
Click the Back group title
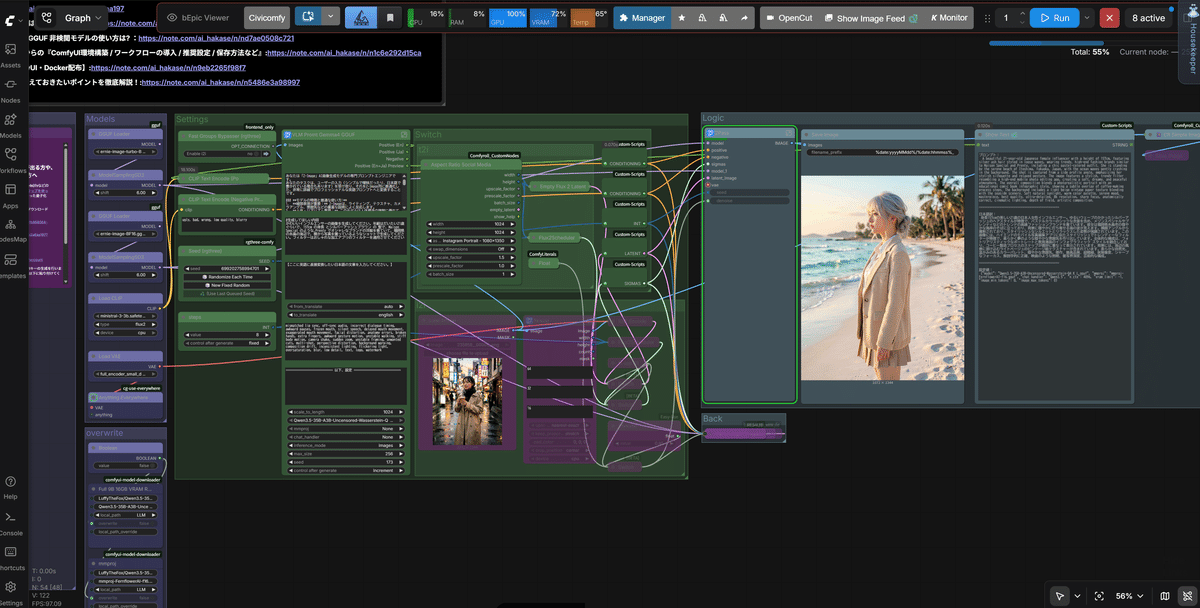tap(712, 419)
